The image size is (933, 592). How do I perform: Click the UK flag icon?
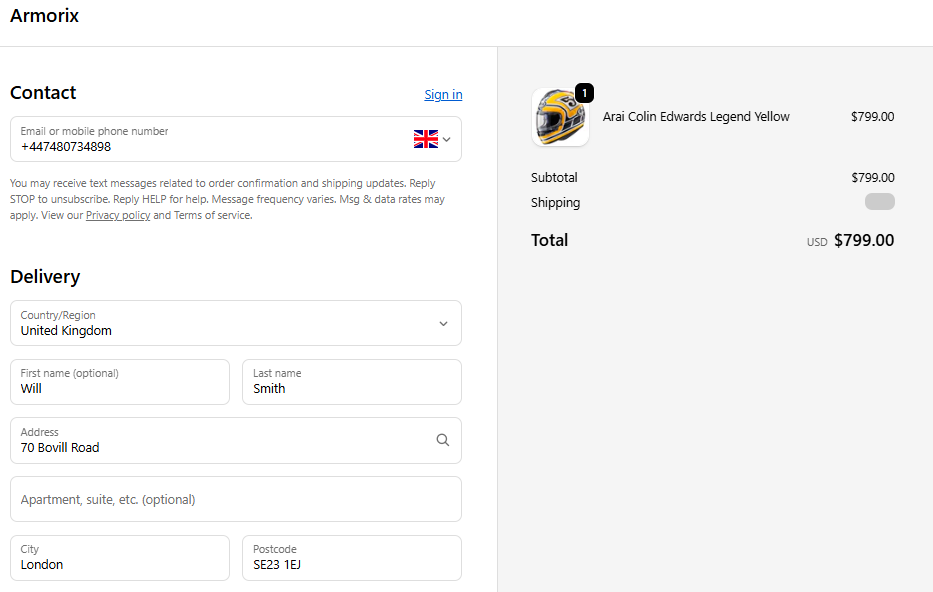coord(426,139)
